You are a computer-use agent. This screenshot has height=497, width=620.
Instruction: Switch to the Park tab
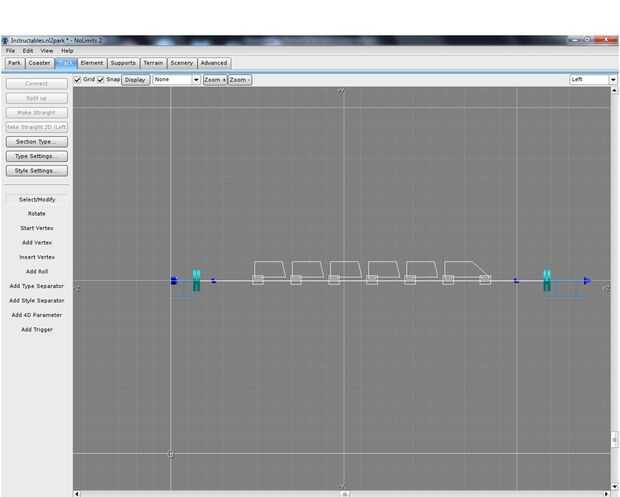tap(15, 63)
